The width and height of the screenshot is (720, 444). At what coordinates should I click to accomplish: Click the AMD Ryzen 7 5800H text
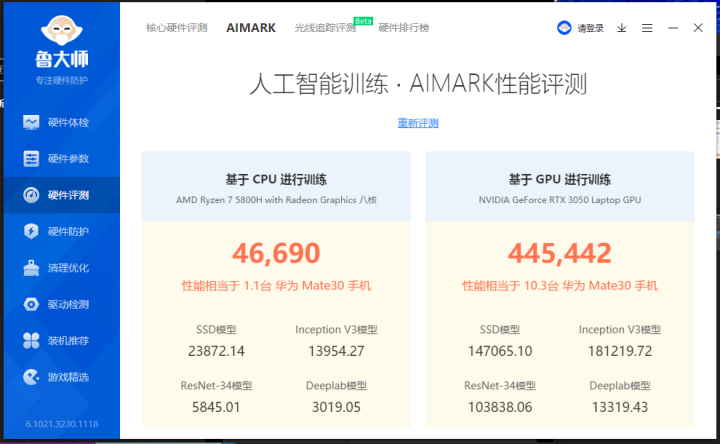[x=276, y=200]
